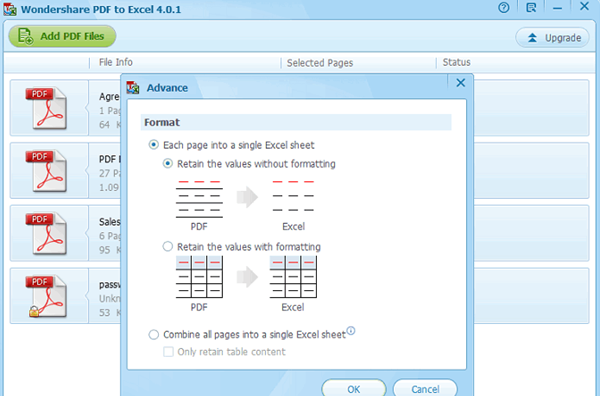Choose Retain the values without formatting

(168, 164)
